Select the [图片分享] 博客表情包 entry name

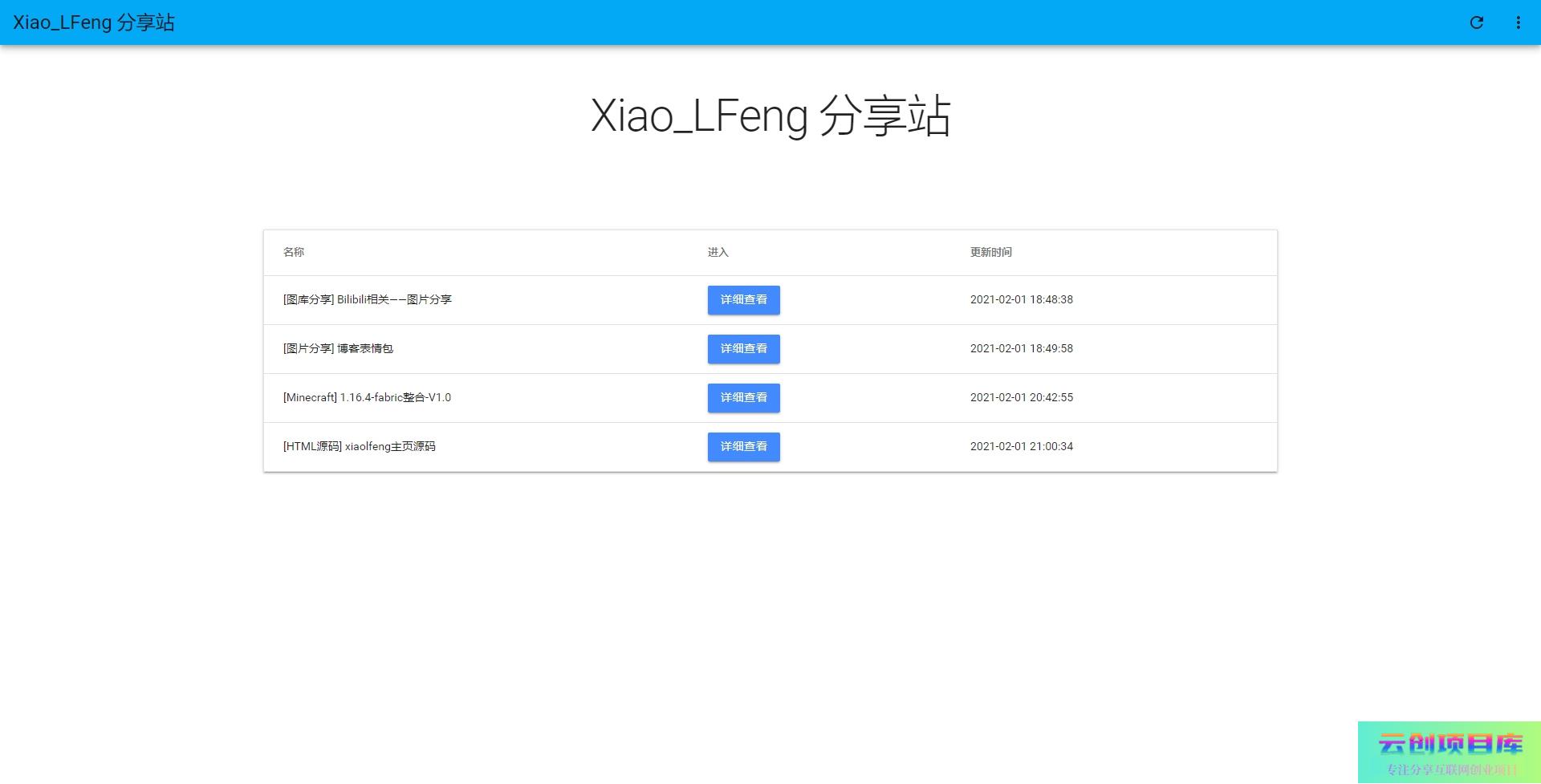[x=338, y=348]
